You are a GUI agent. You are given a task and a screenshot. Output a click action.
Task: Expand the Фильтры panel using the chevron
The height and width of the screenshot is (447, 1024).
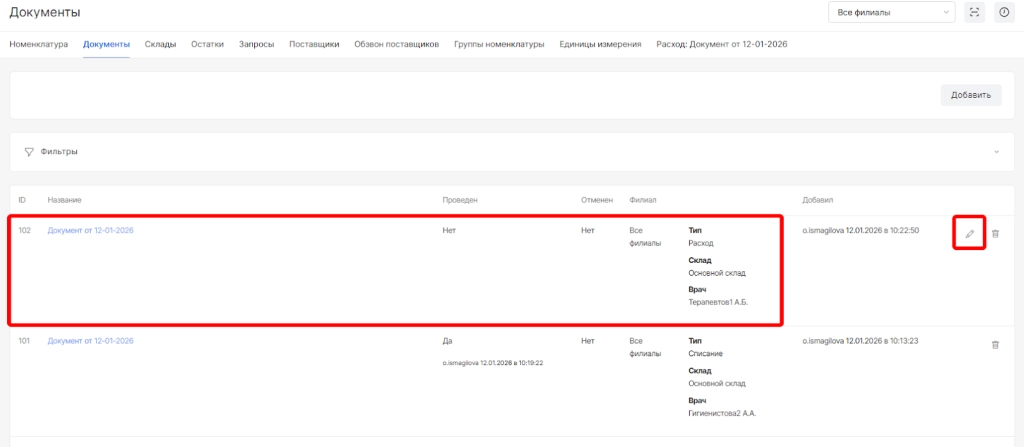click(x=996, y=152)
